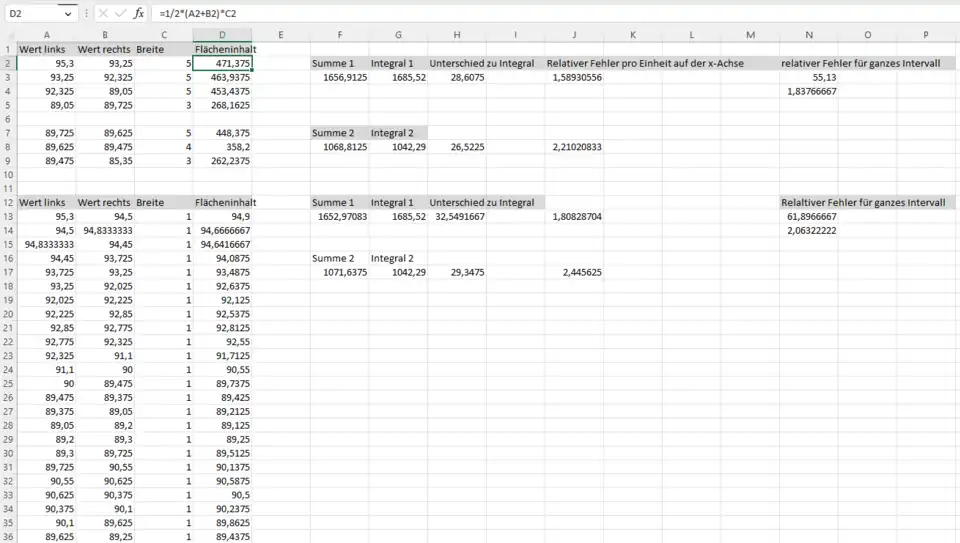Select the column D header
The image size is (960, 543).
pyautogui.click(x=222, y=35)
